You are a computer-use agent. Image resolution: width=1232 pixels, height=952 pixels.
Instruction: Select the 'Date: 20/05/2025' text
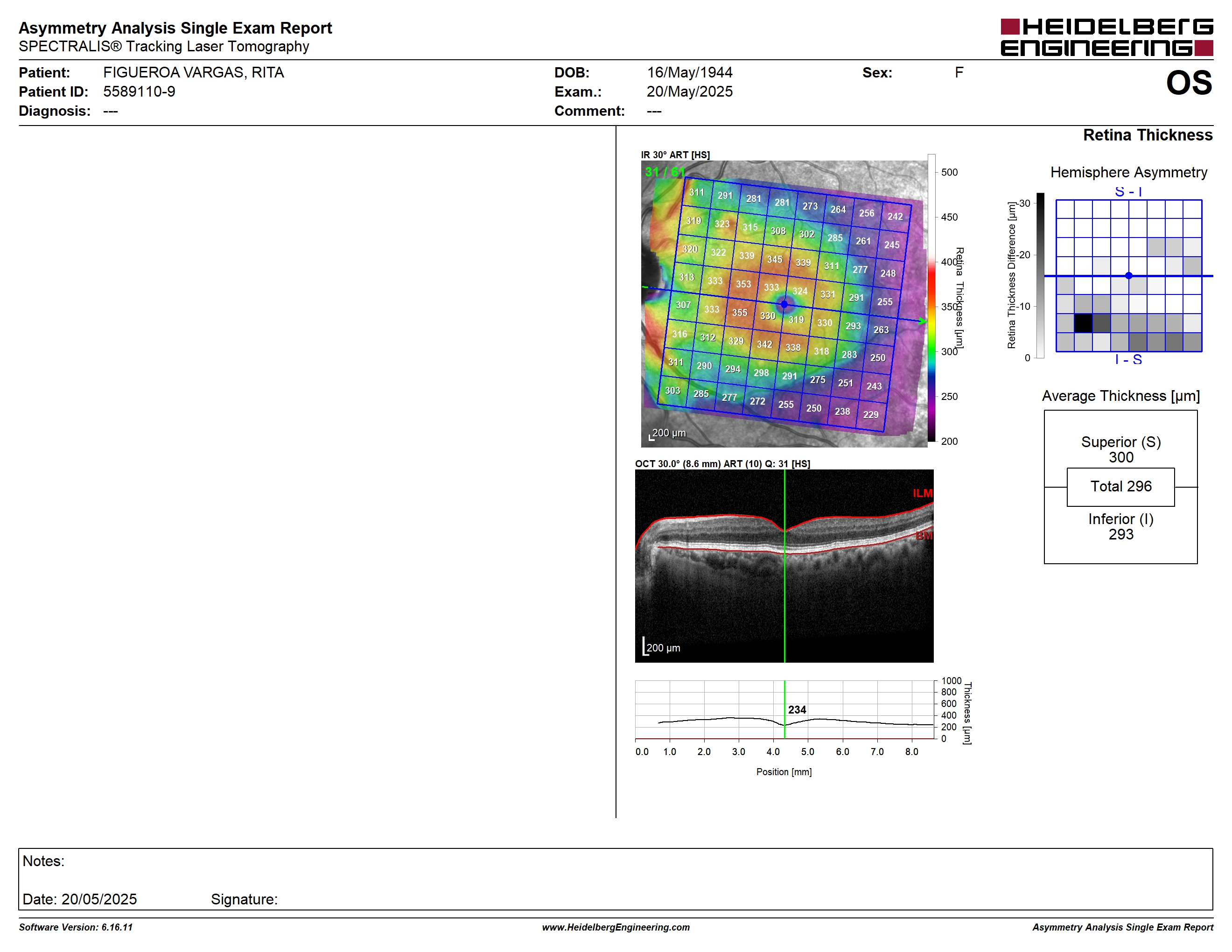[x=79, y=899]
